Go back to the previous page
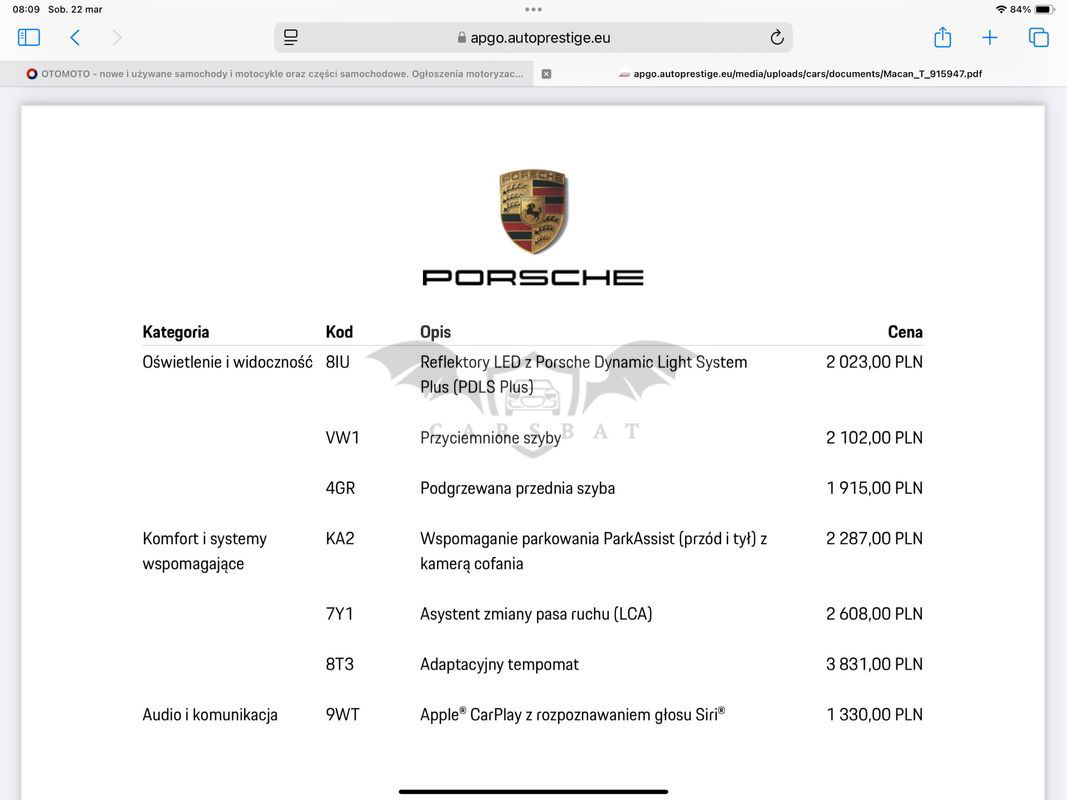The width and height of the screenshot is (1067, 800). click(75, 38)
